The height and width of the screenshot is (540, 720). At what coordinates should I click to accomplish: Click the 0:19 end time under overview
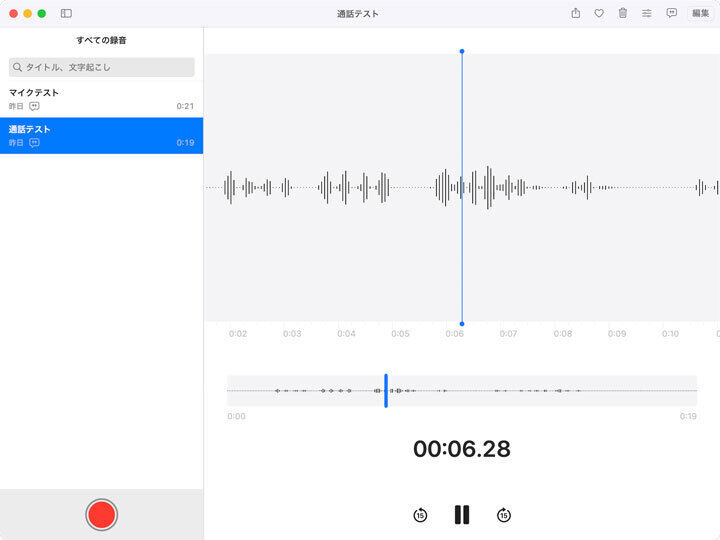(x=688, y=416)
